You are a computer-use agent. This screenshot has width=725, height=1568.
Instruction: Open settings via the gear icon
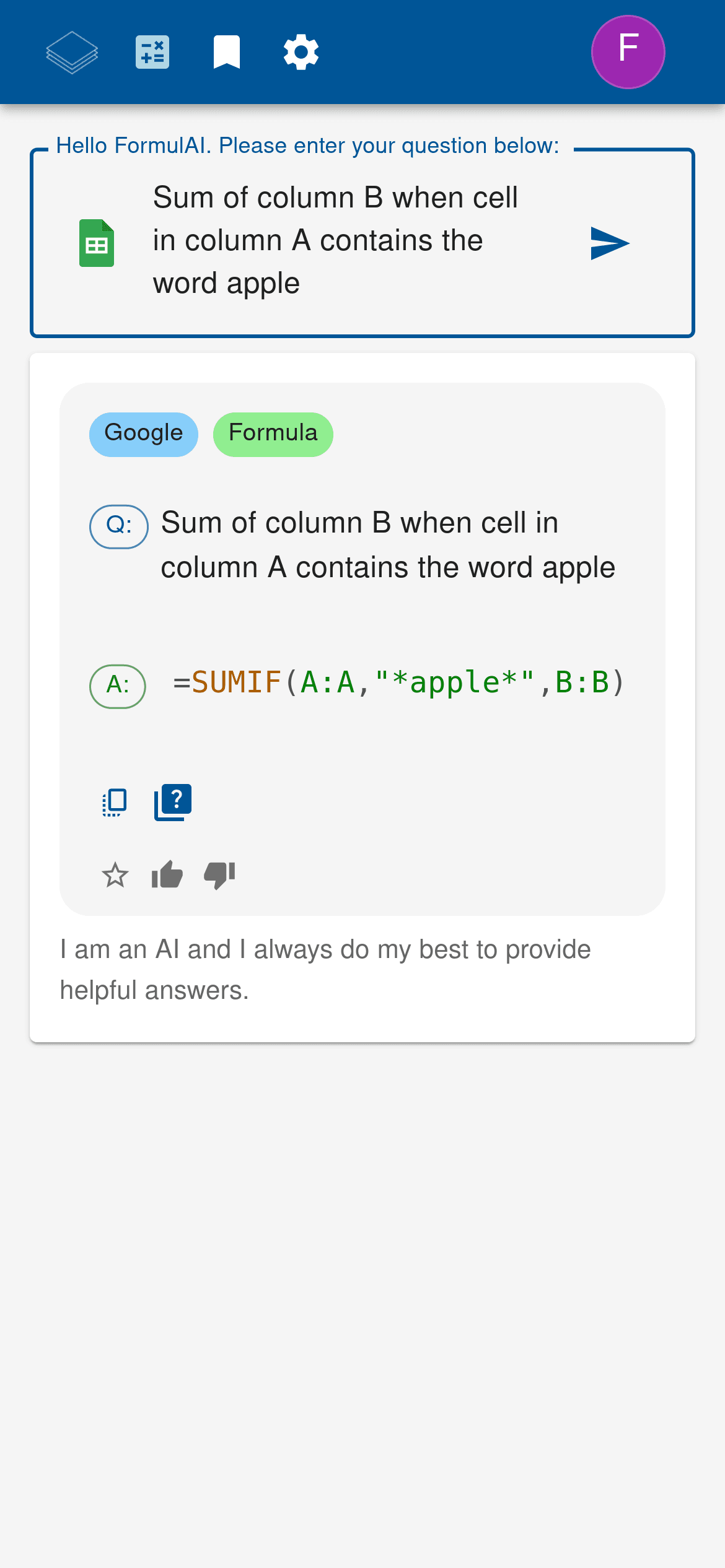pos(301,51)
